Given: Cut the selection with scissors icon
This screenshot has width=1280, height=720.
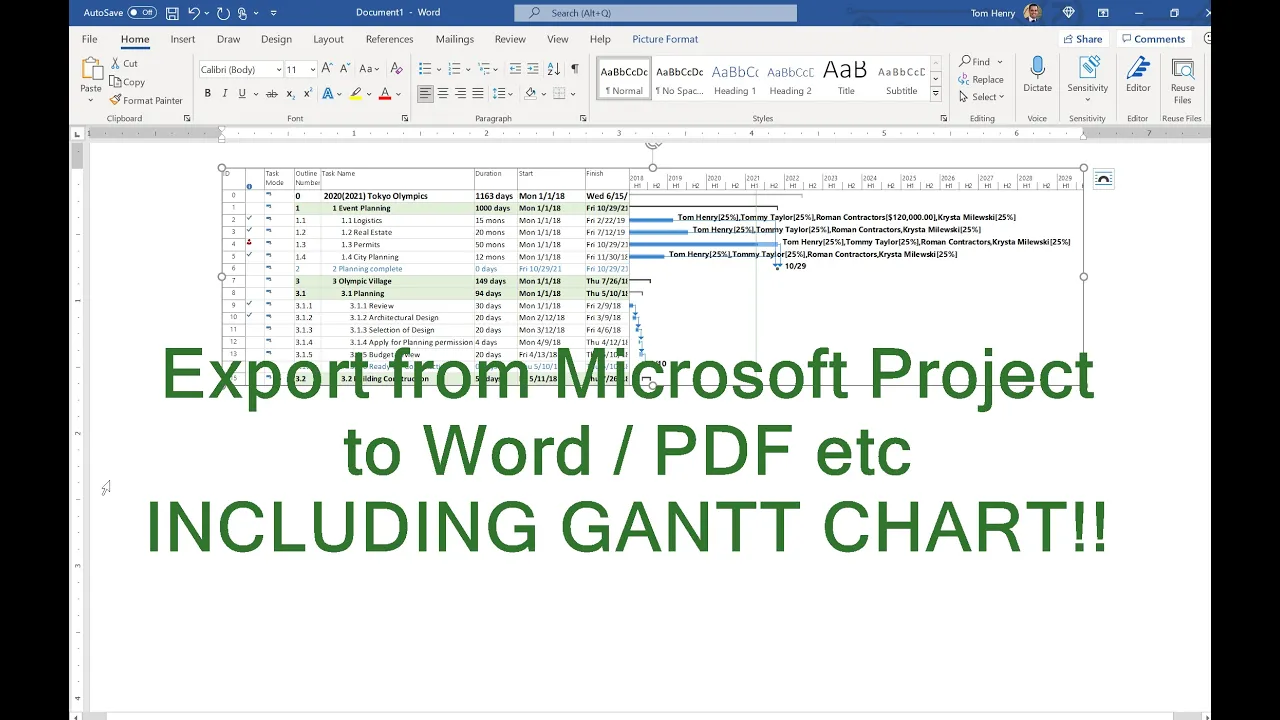Looking at the screenshot, I should (x=124, y=63).
